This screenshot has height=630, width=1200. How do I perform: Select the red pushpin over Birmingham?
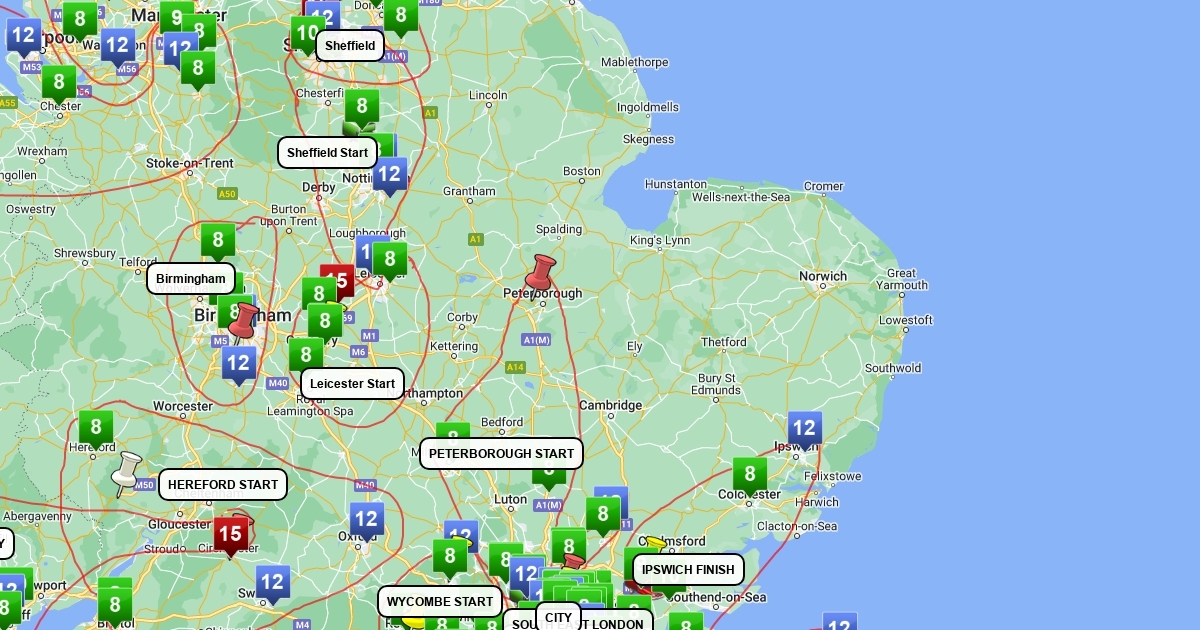point(243,320)
